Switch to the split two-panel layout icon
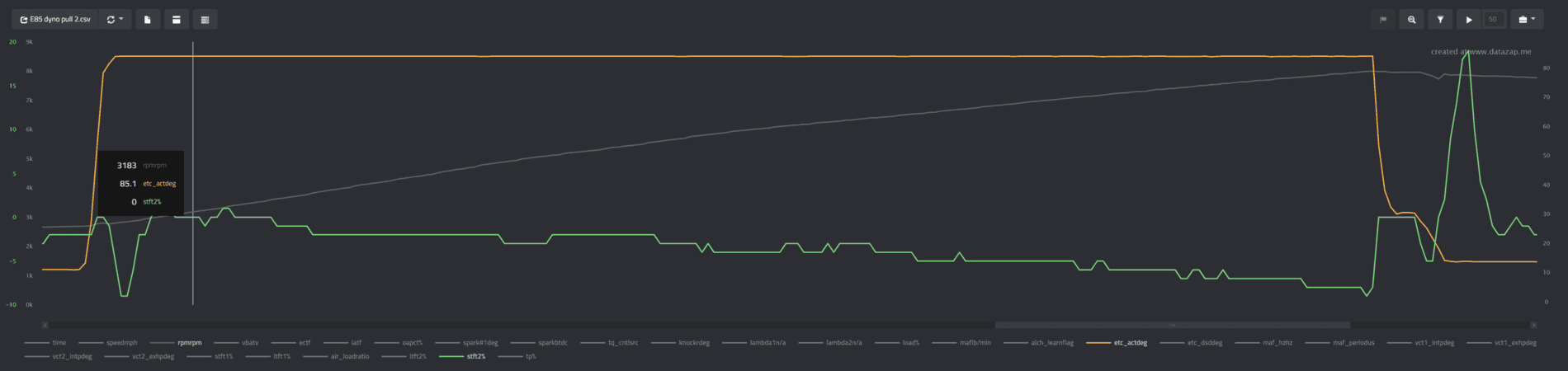This screenshot has width=1568, height=371. [x=177, y=19]
